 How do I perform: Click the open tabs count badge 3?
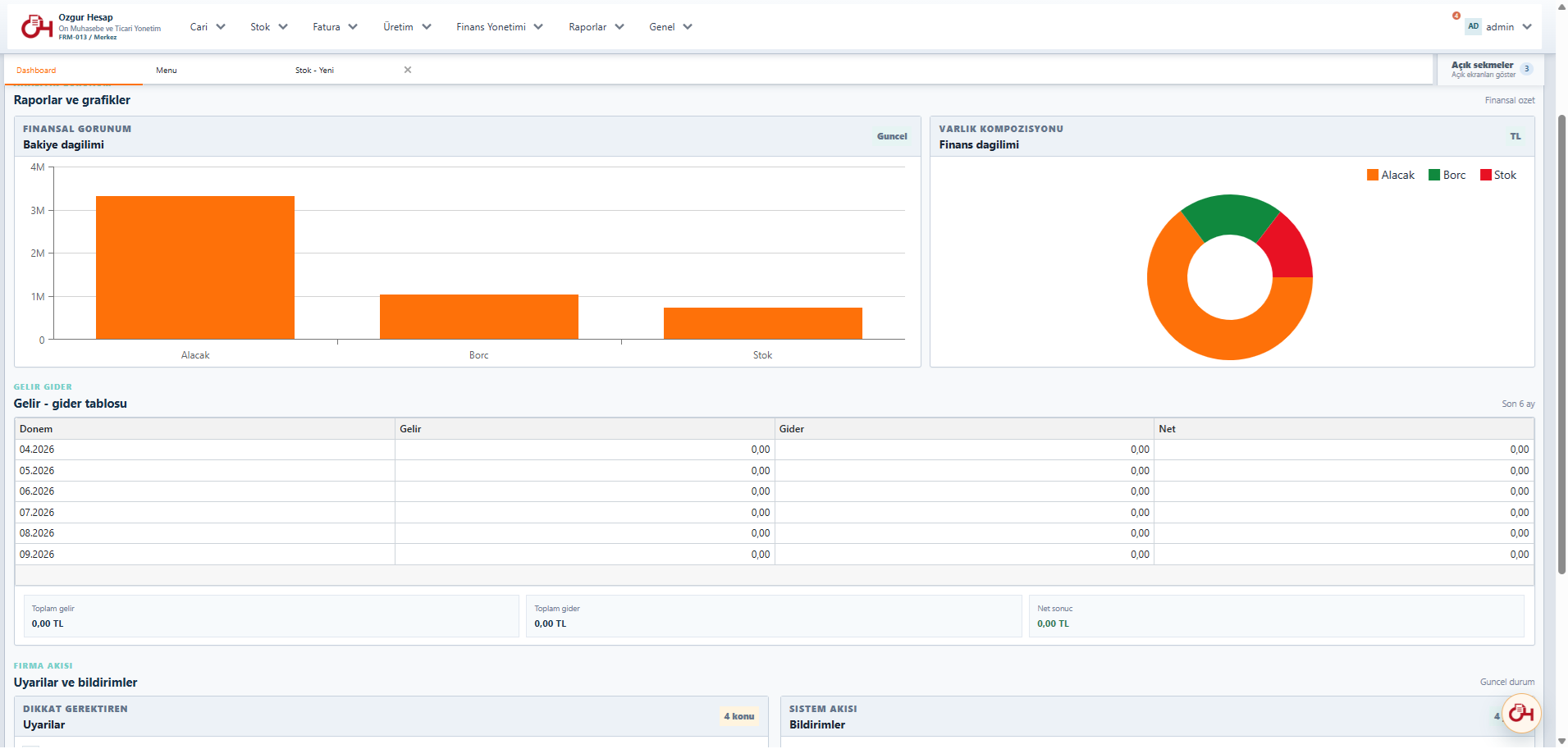[x=1527, y=69]
